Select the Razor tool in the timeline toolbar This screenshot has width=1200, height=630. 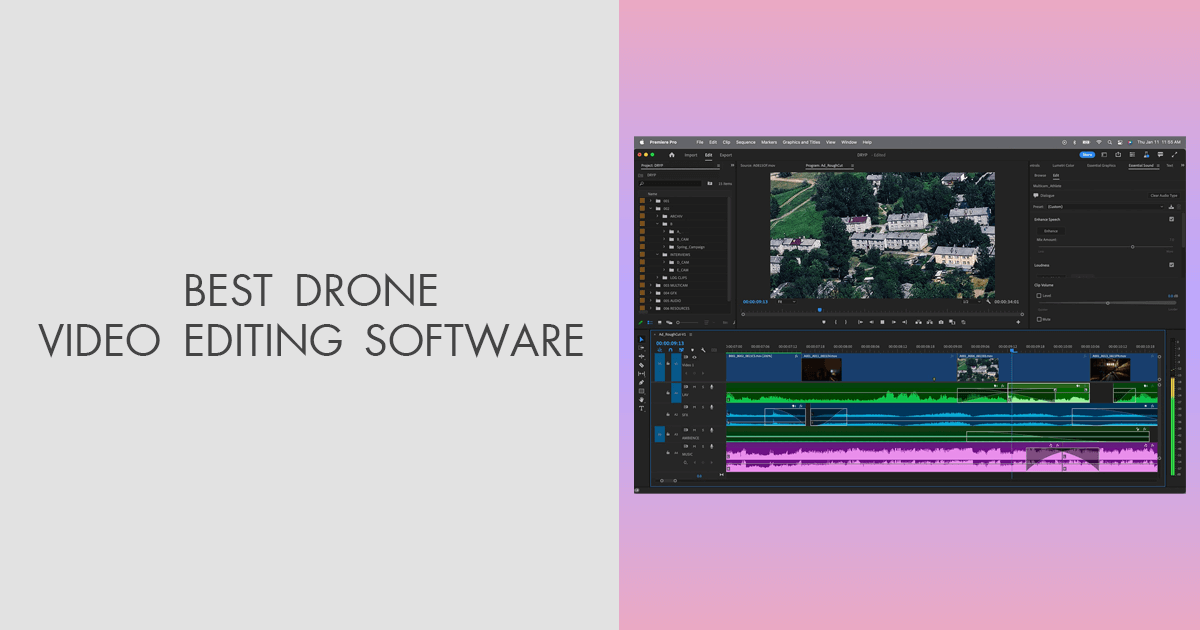pos(642,364)
